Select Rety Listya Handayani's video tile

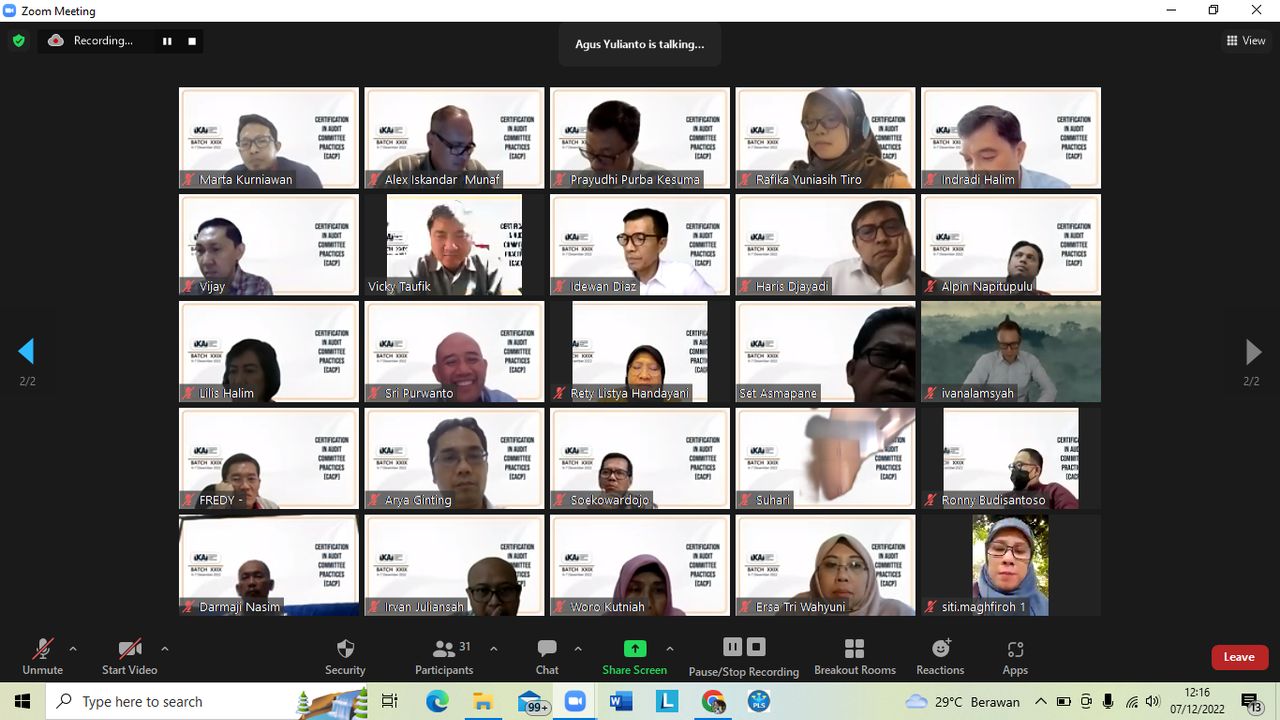[x=640, y=352]
